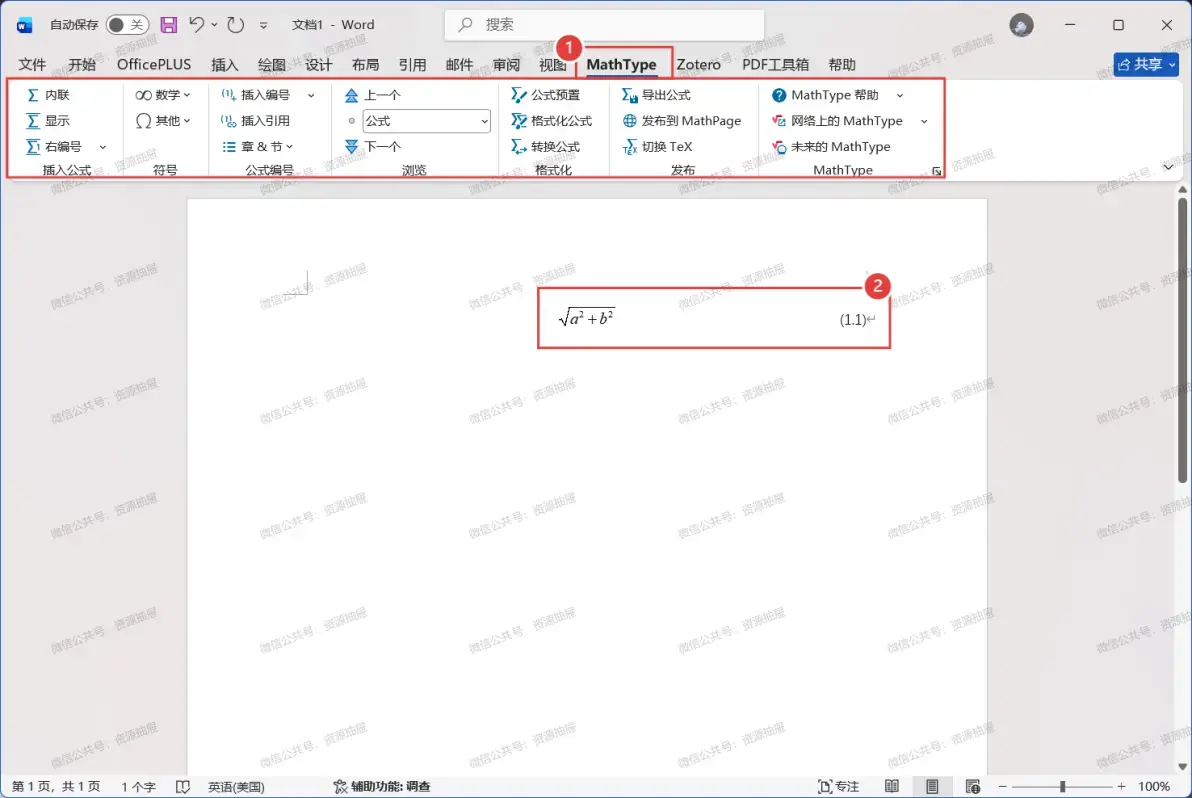1192x798 pixels.
Task: Switch to the PDF工具箱 tab
Action: click(775, 65)
